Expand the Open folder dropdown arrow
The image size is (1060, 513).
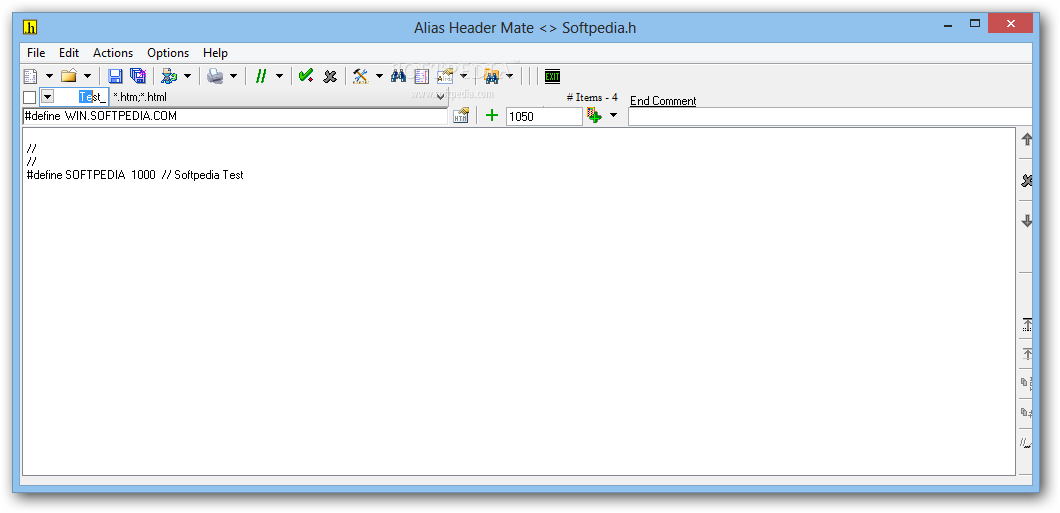click(87, 76)
